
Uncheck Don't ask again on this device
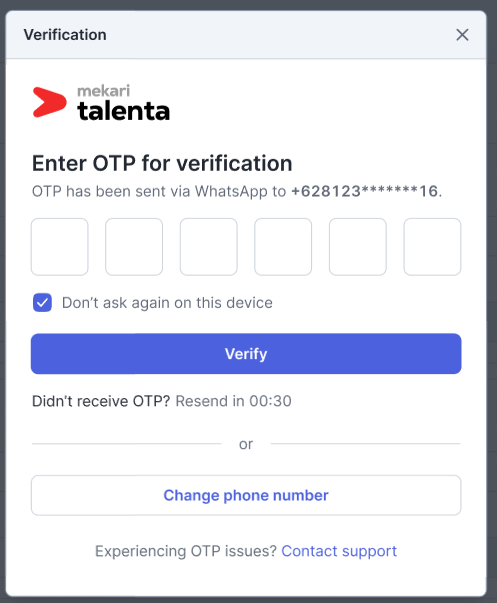42,303
